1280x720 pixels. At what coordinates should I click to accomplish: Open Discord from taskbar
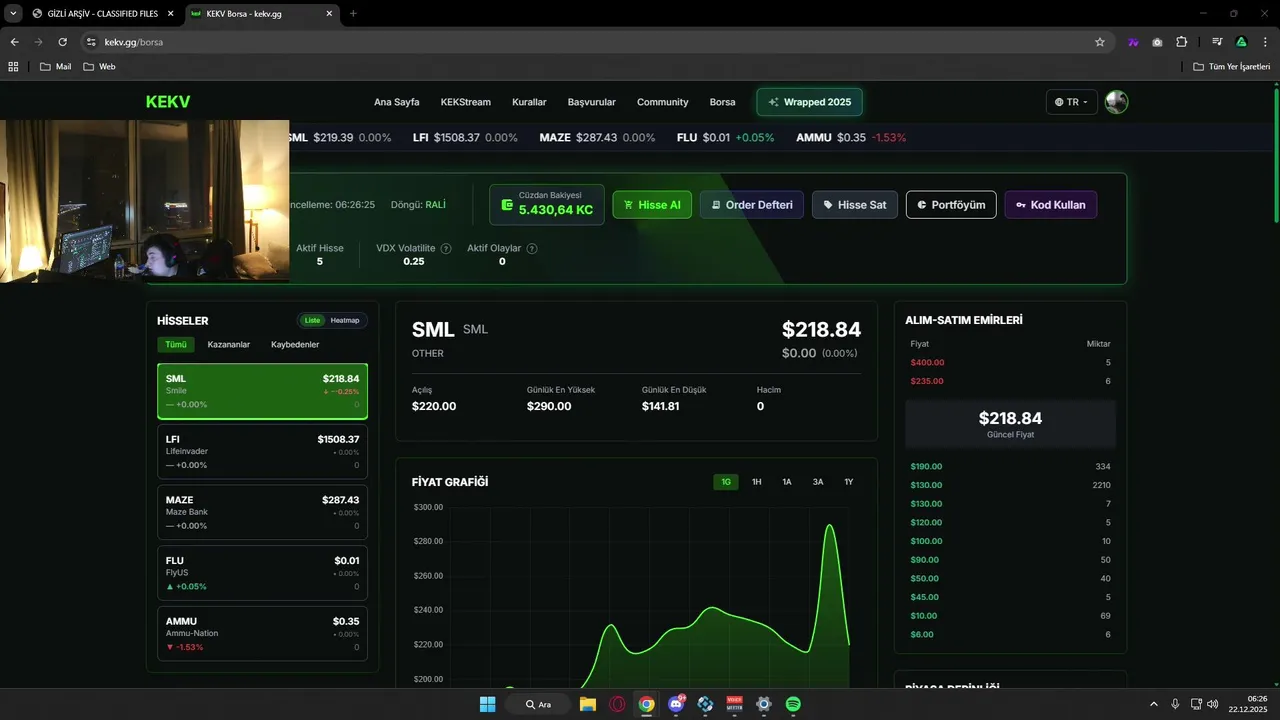pos(676,704)
